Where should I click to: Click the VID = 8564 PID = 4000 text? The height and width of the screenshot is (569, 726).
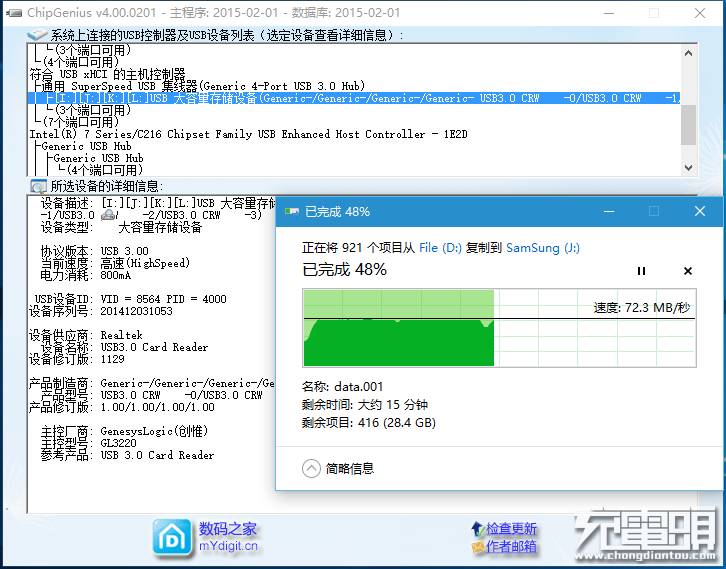163,299
